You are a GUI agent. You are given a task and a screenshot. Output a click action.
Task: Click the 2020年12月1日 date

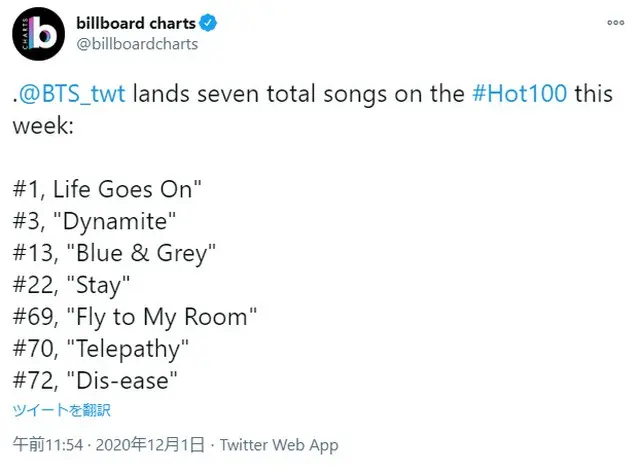click(150, 444)
